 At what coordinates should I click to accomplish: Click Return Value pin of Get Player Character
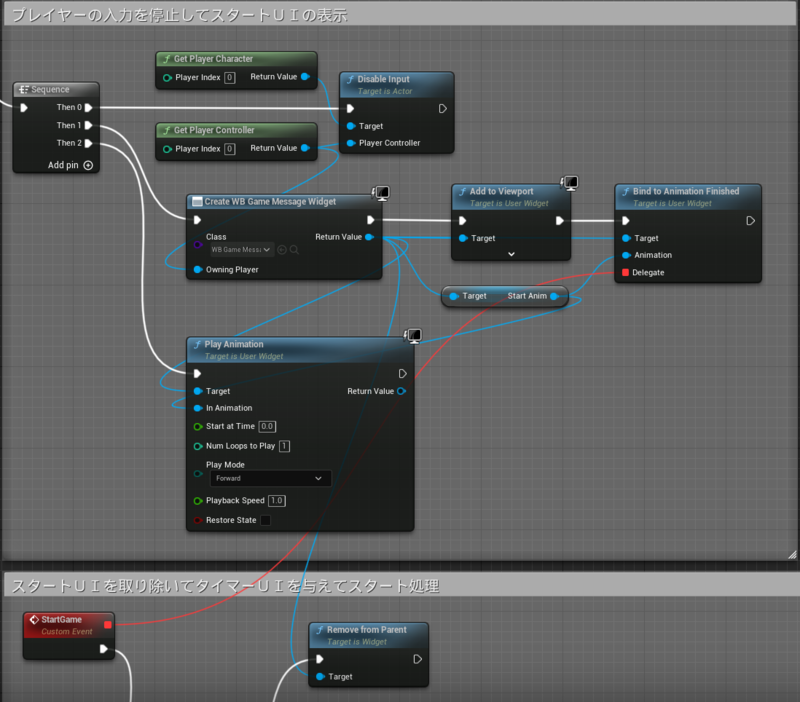(x=305, y=77)
